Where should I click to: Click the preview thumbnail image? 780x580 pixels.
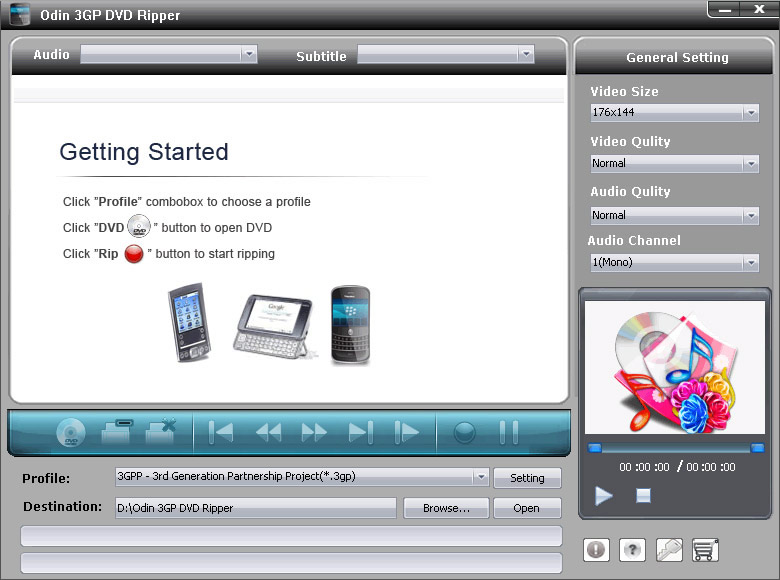click(675, 368)
